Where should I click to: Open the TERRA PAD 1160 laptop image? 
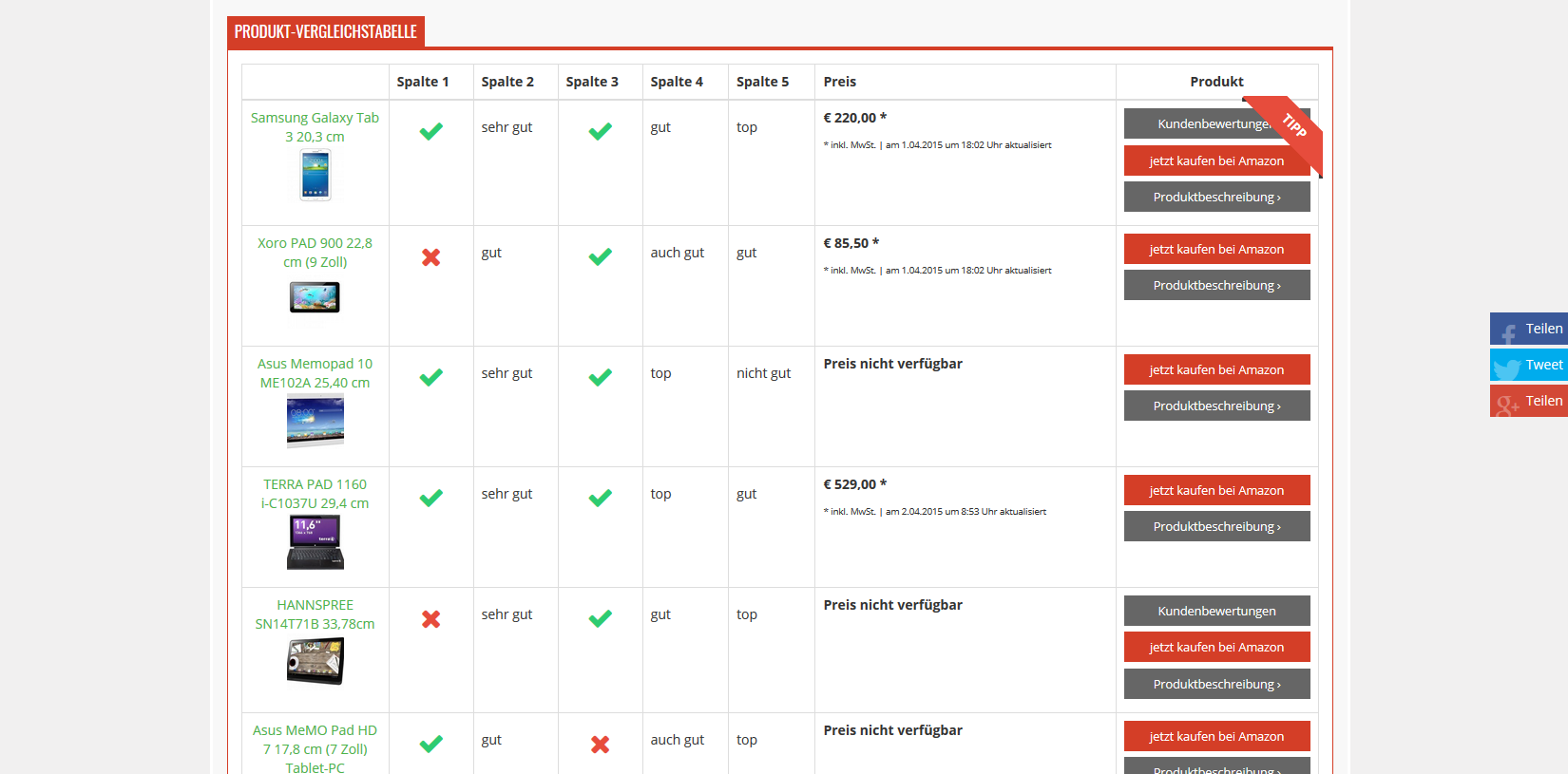316,542
